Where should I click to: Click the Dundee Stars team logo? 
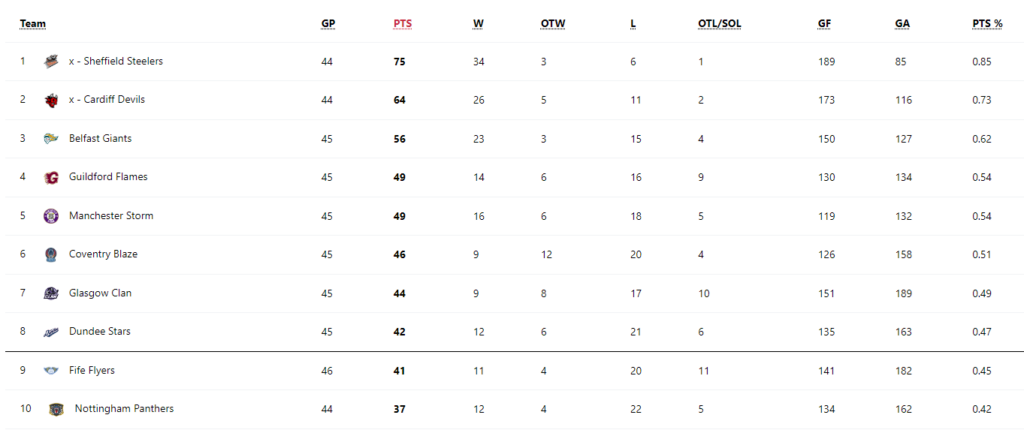coord(51,332)
